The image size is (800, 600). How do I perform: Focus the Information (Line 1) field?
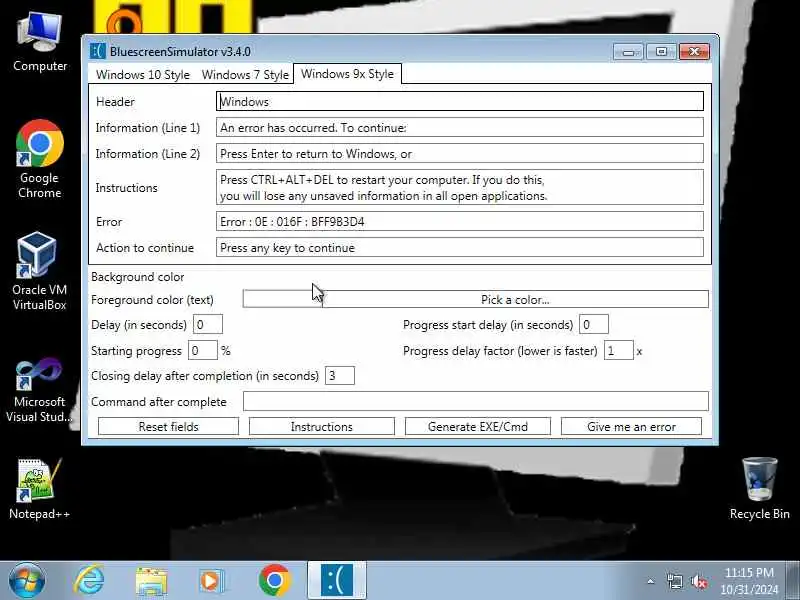(x=460, y=128)
